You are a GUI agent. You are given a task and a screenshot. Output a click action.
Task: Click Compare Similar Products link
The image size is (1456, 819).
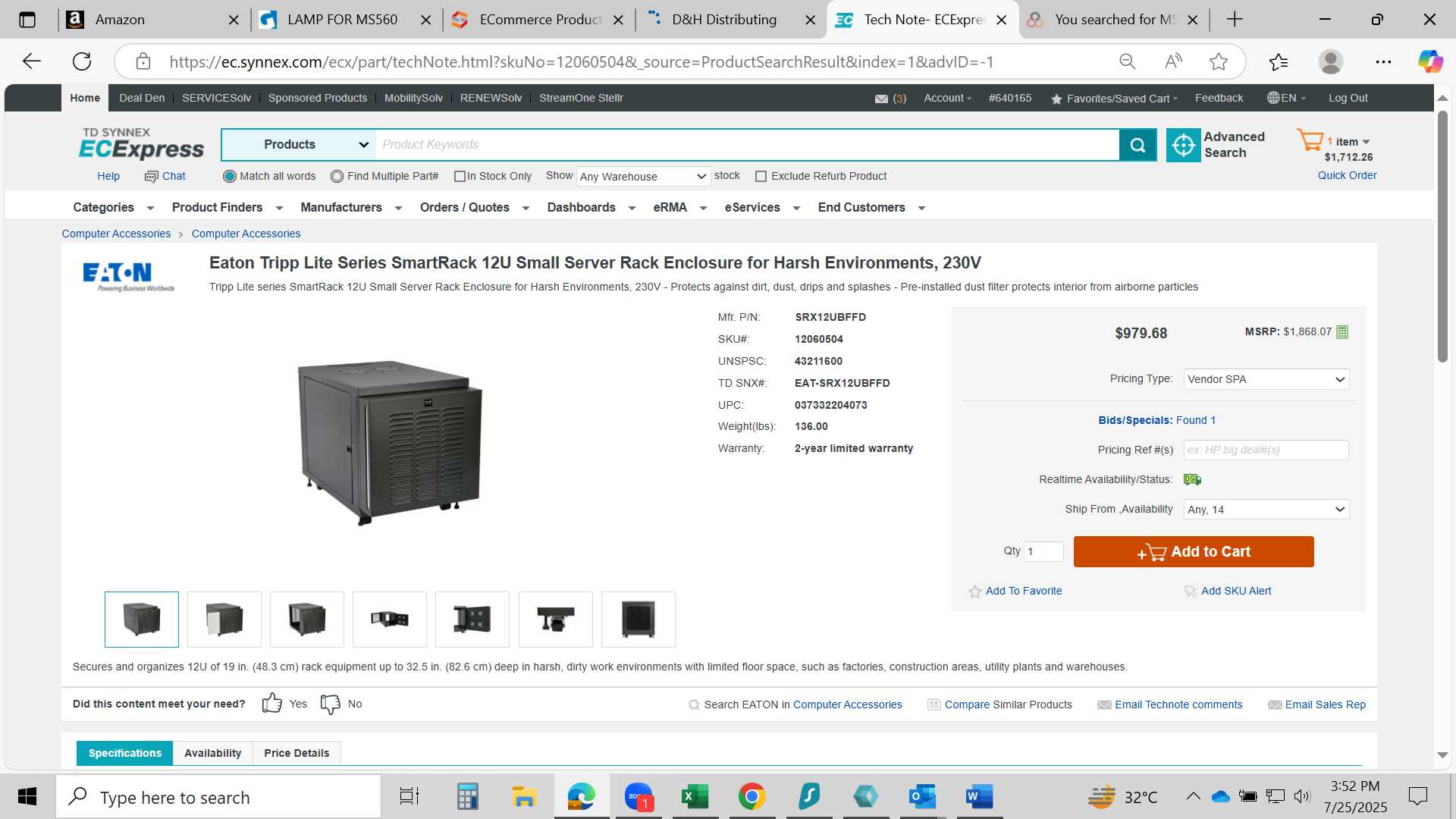click(1008, 704)
